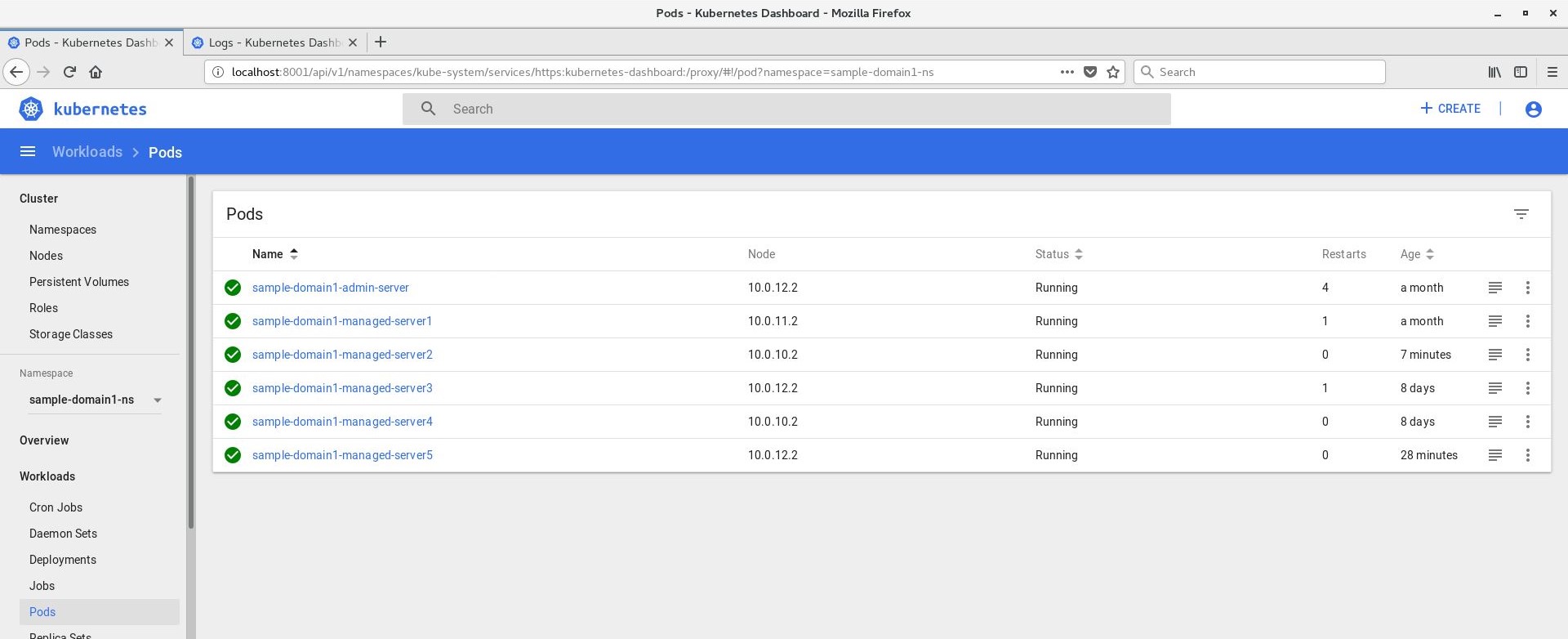Screen dimensions: 1568x639
Task: Click the dashboard Search field
Action: pyautogui.click(x=786, y=109)
